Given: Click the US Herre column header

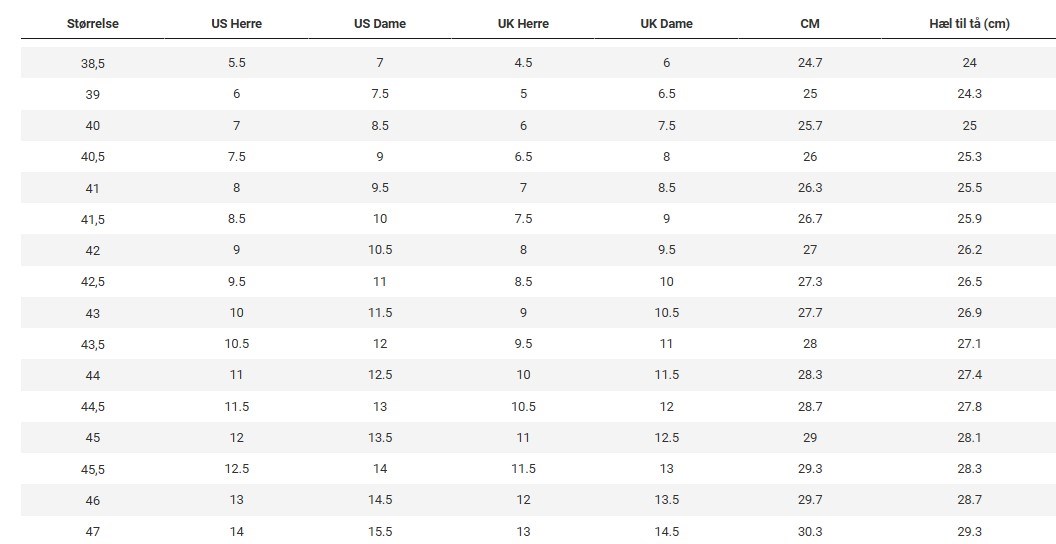Looking at the screenshot, I should pyautogui.click(x=236, y=24).
